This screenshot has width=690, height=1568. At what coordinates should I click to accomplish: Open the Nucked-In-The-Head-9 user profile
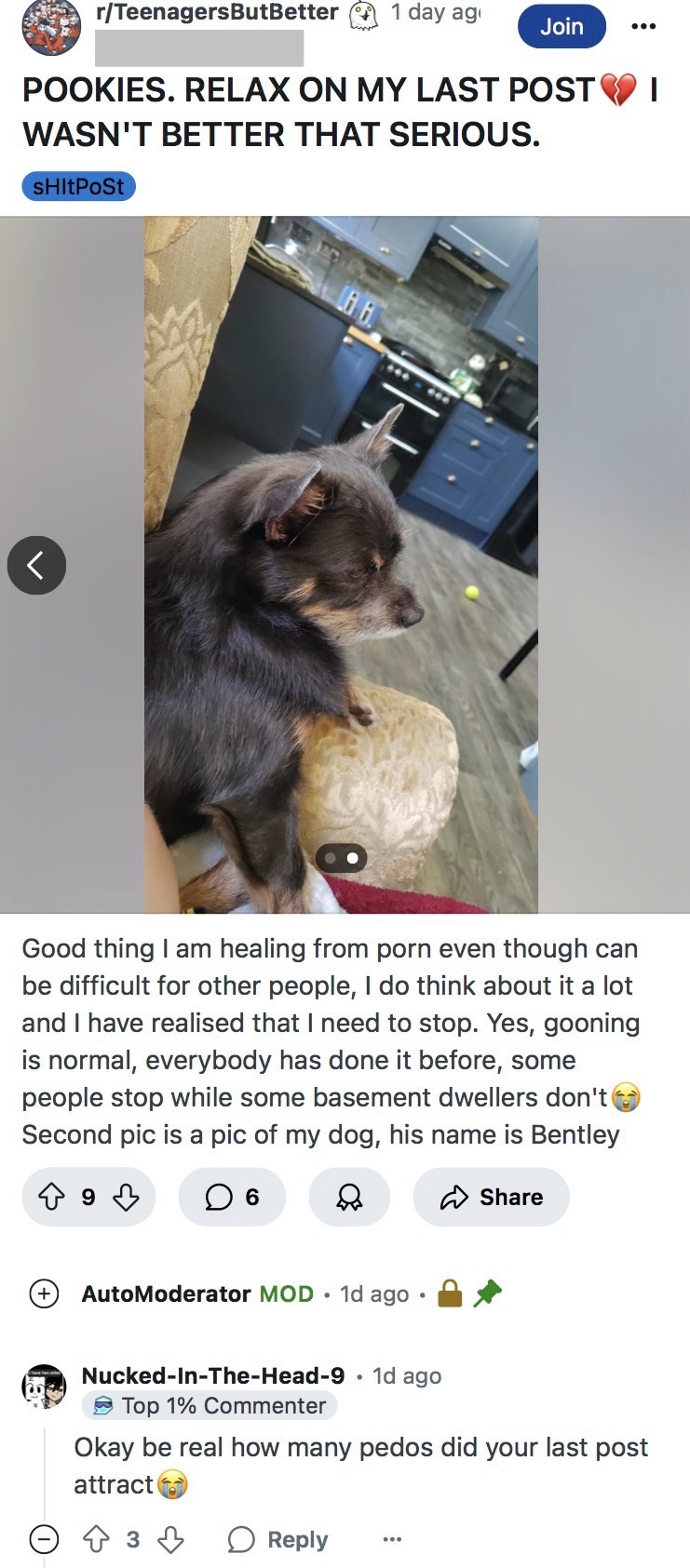[213, 1375]
